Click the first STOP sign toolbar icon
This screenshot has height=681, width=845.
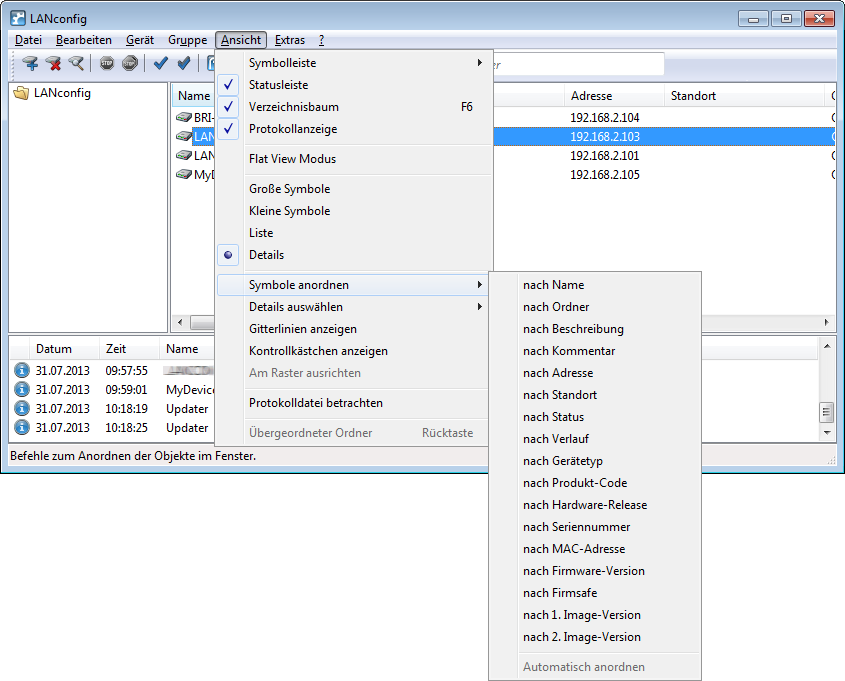click(x=107, y=64)
